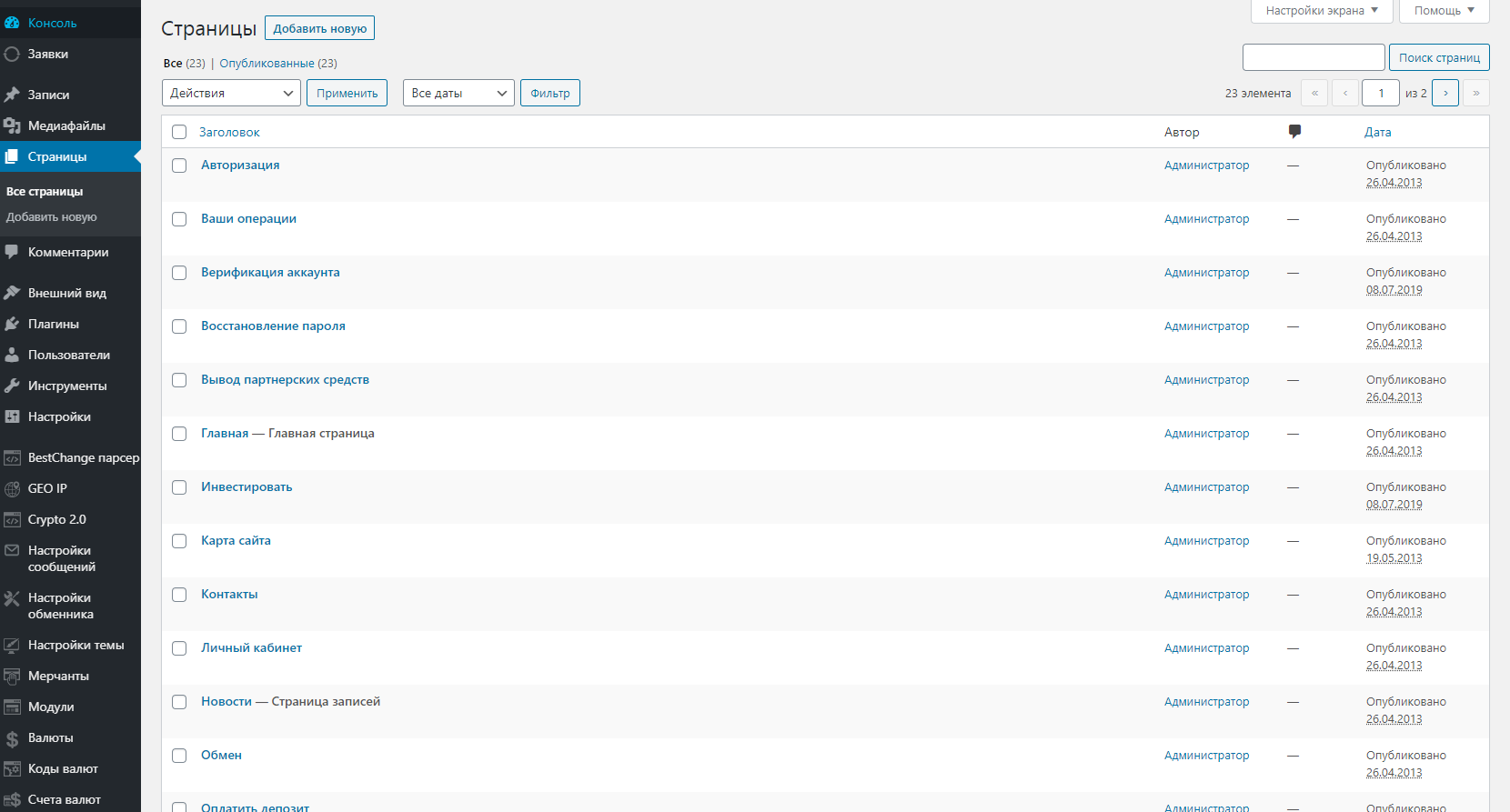Tick the checkbox for Контакты page
Image resolution: width=1510 pixels, height=812 pixels.
179,595
